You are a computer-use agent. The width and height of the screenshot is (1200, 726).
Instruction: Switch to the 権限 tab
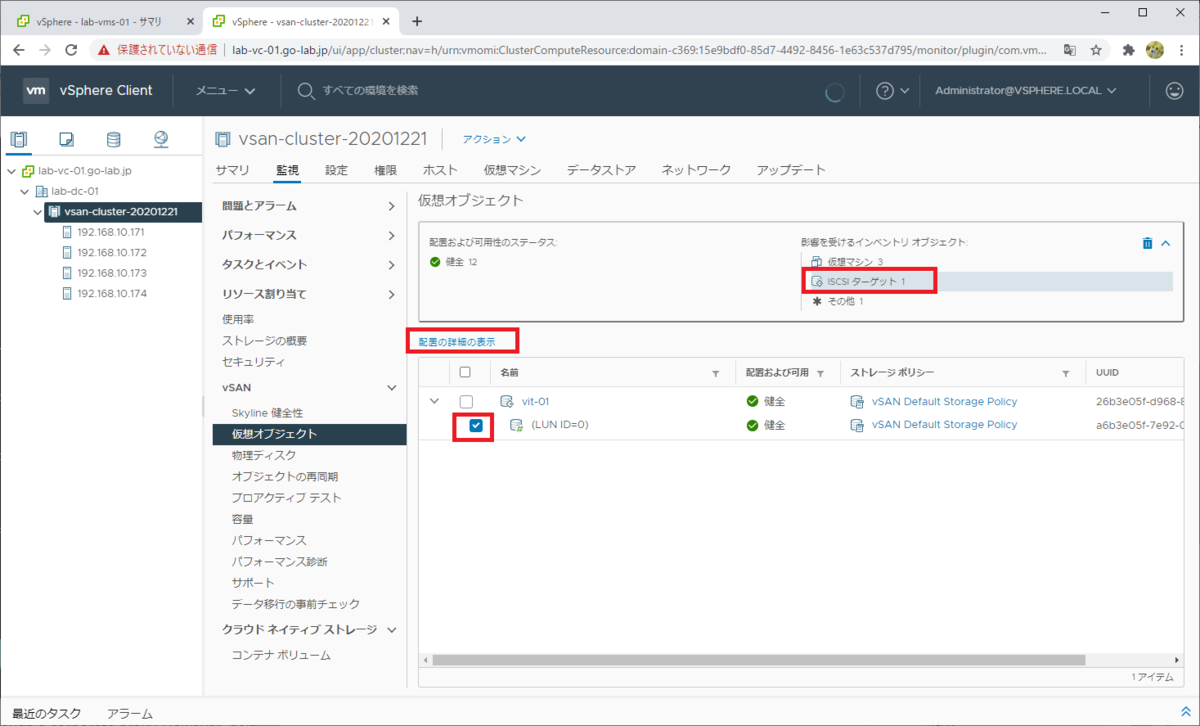385,170
